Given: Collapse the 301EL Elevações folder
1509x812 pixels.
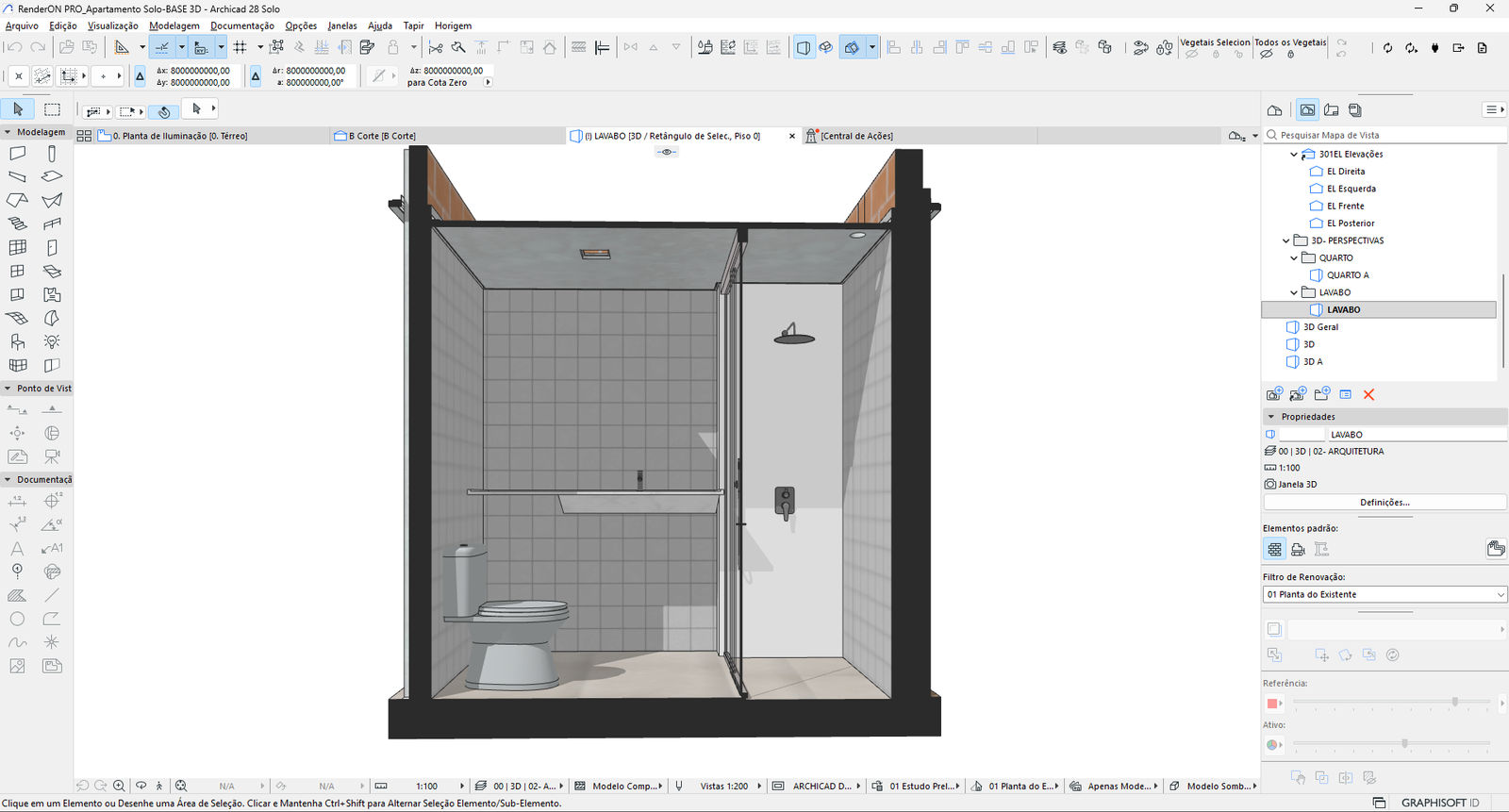Looking at the screenshot, I should click(x=1294, y=154).
